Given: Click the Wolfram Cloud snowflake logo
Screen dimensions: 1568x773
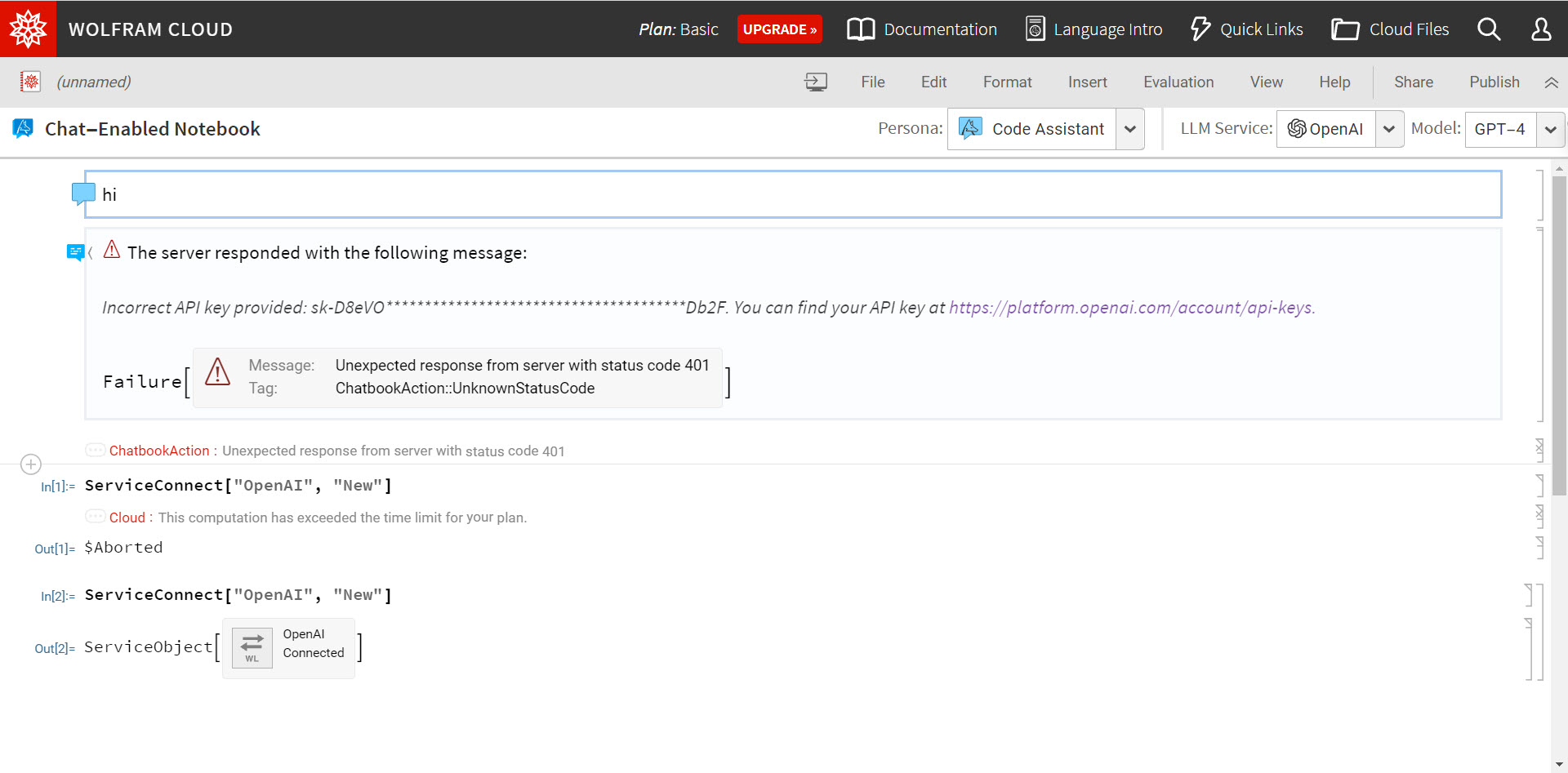Looking at the screenshot, I should tap(29, 29).
